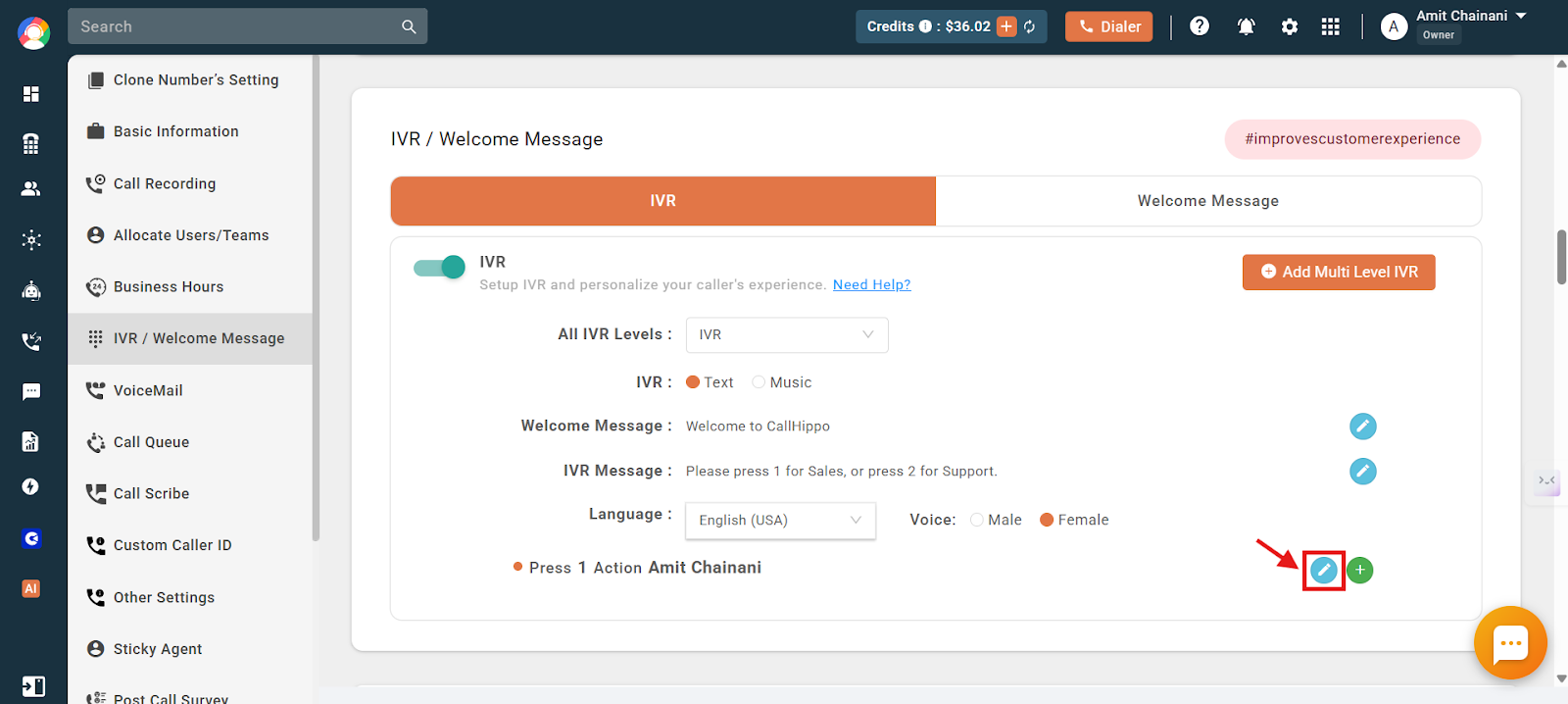The width and height of the screenshot is (1568, 704).
Task: Toggle the IVR switch off
Action: [x=439, y=267]
